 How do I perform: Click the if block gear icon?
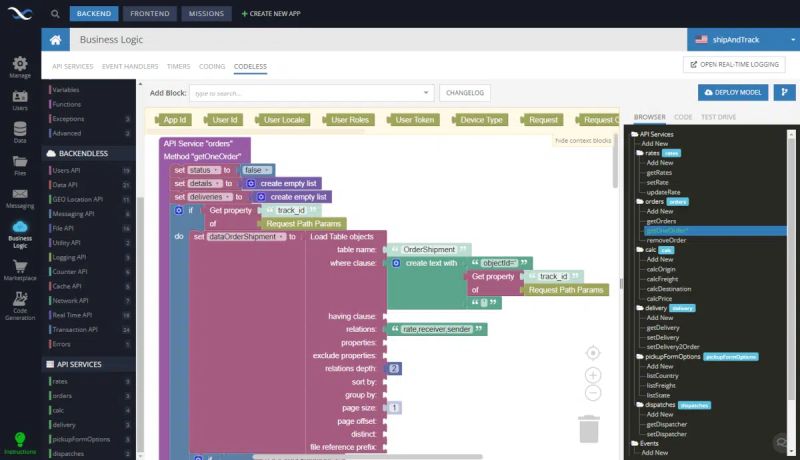179,210
